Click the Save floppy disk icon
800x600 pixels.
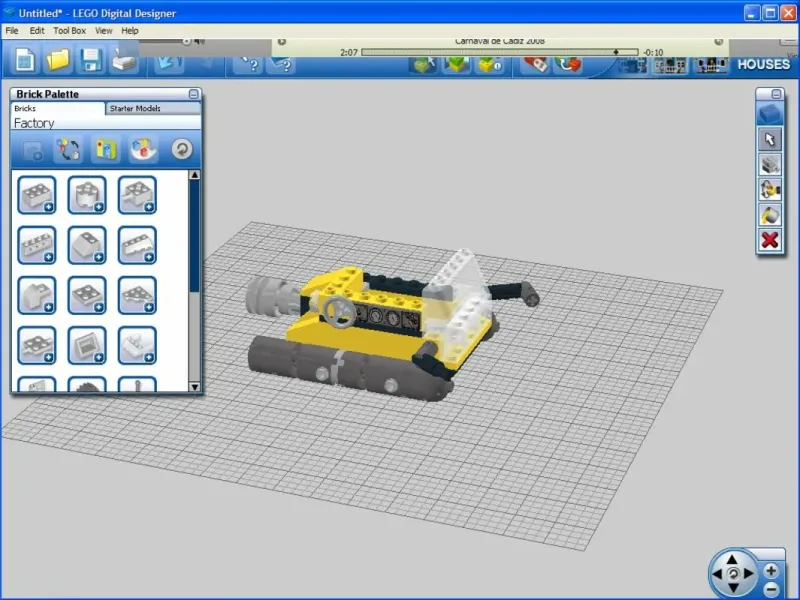click(x=91, y=60)
